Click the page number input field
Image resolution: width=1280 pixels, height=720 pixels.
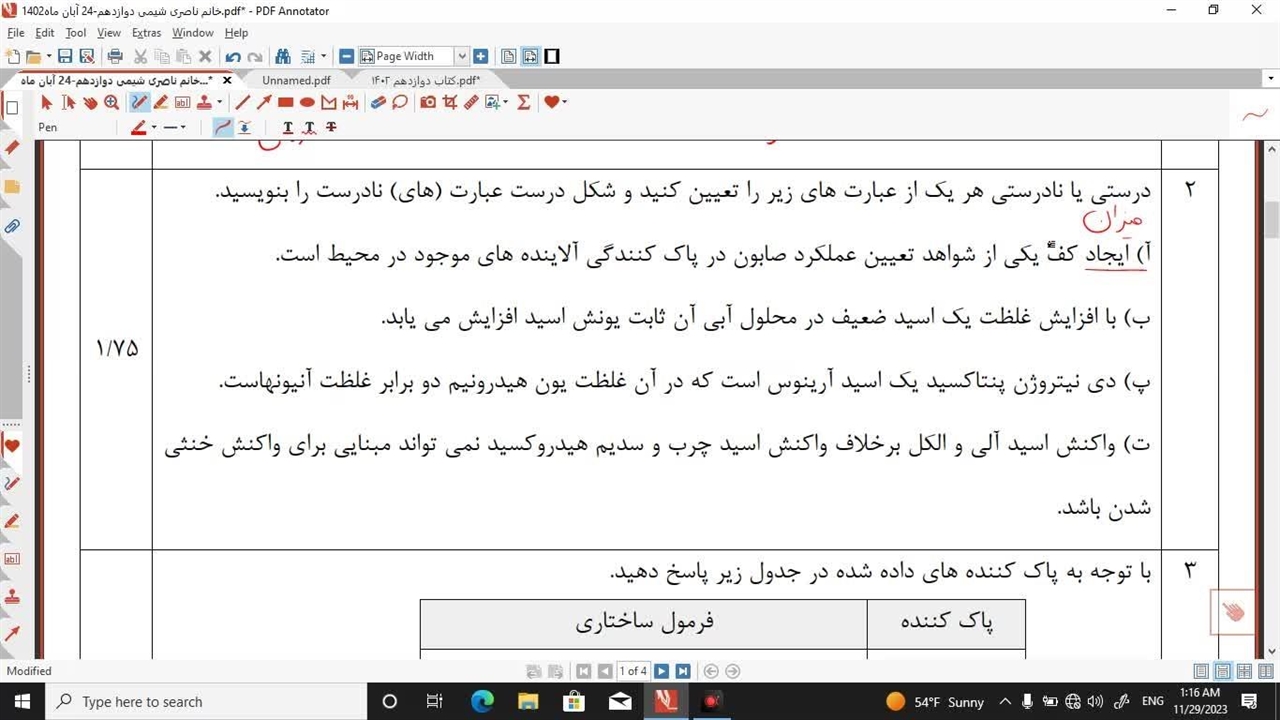point(633,672)
